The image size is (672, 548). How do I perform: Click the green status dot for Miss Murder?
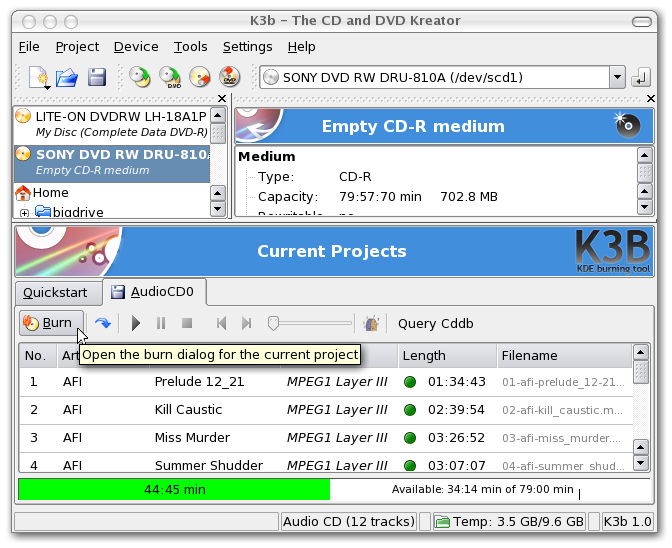click(410, 438)
